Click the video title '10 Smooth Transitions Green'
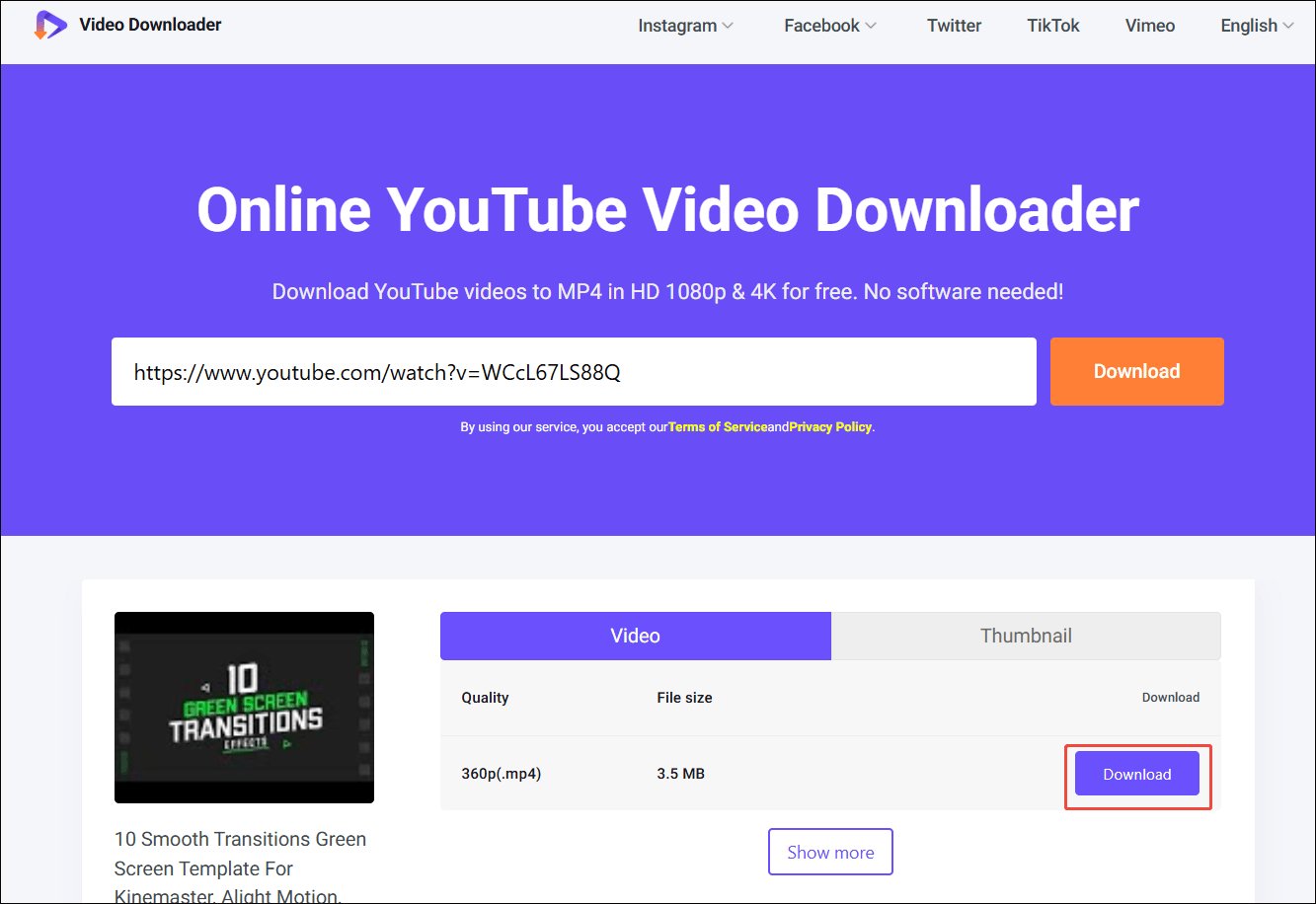This screenshot has width=1316, height=904. coord(240,839)
